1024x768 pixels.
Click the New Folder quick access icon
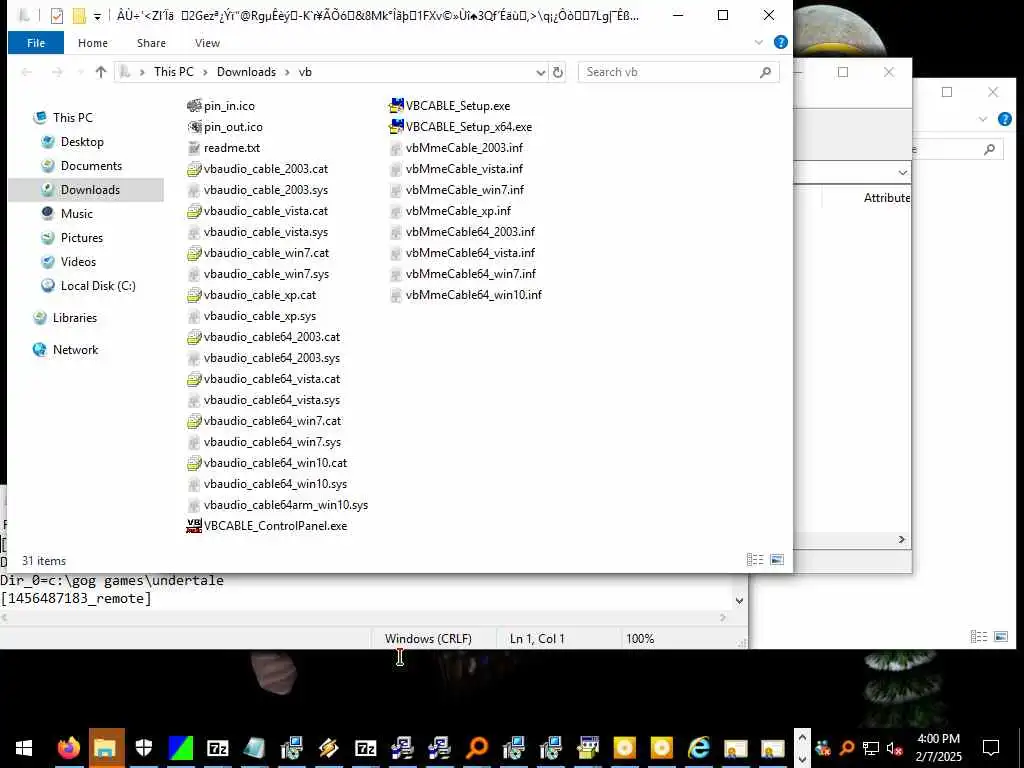point(79,16)
